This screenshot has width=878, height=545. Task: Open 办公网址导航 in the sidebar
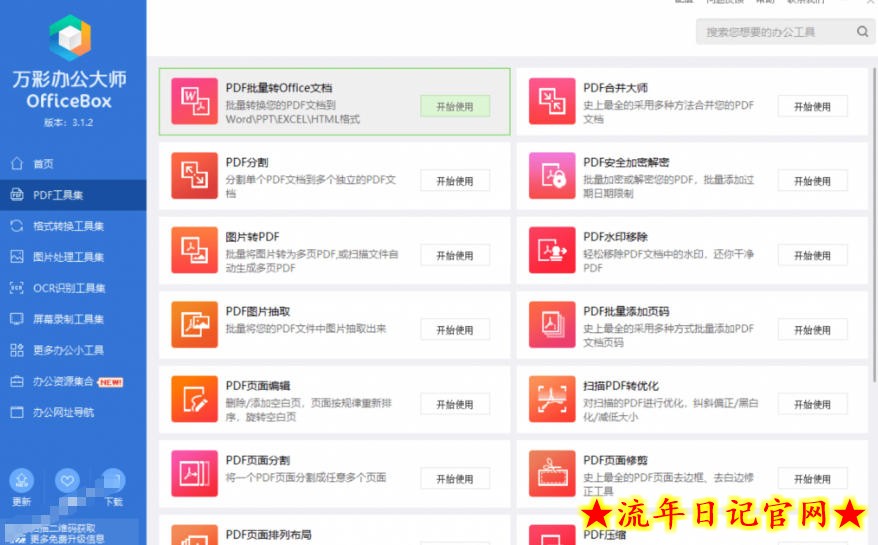(73, 412)
